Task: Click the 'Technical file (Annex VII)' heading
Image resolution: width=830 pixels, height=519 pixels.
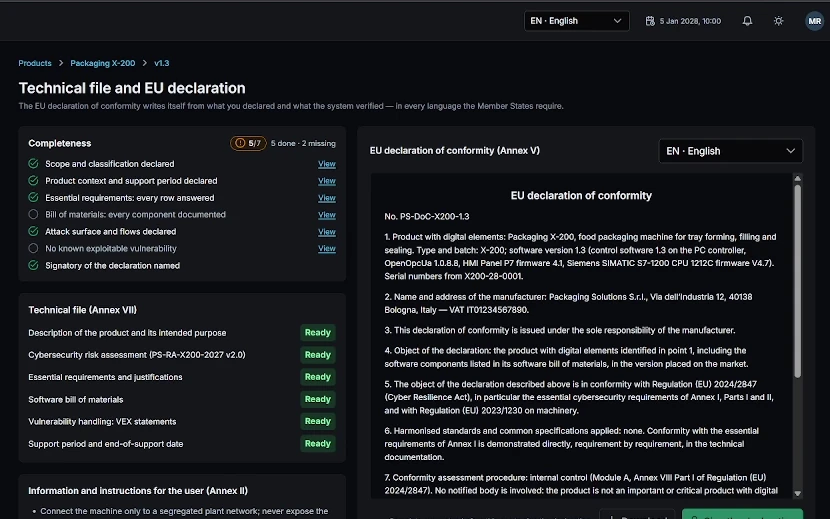Action: (x=83, y=310)
